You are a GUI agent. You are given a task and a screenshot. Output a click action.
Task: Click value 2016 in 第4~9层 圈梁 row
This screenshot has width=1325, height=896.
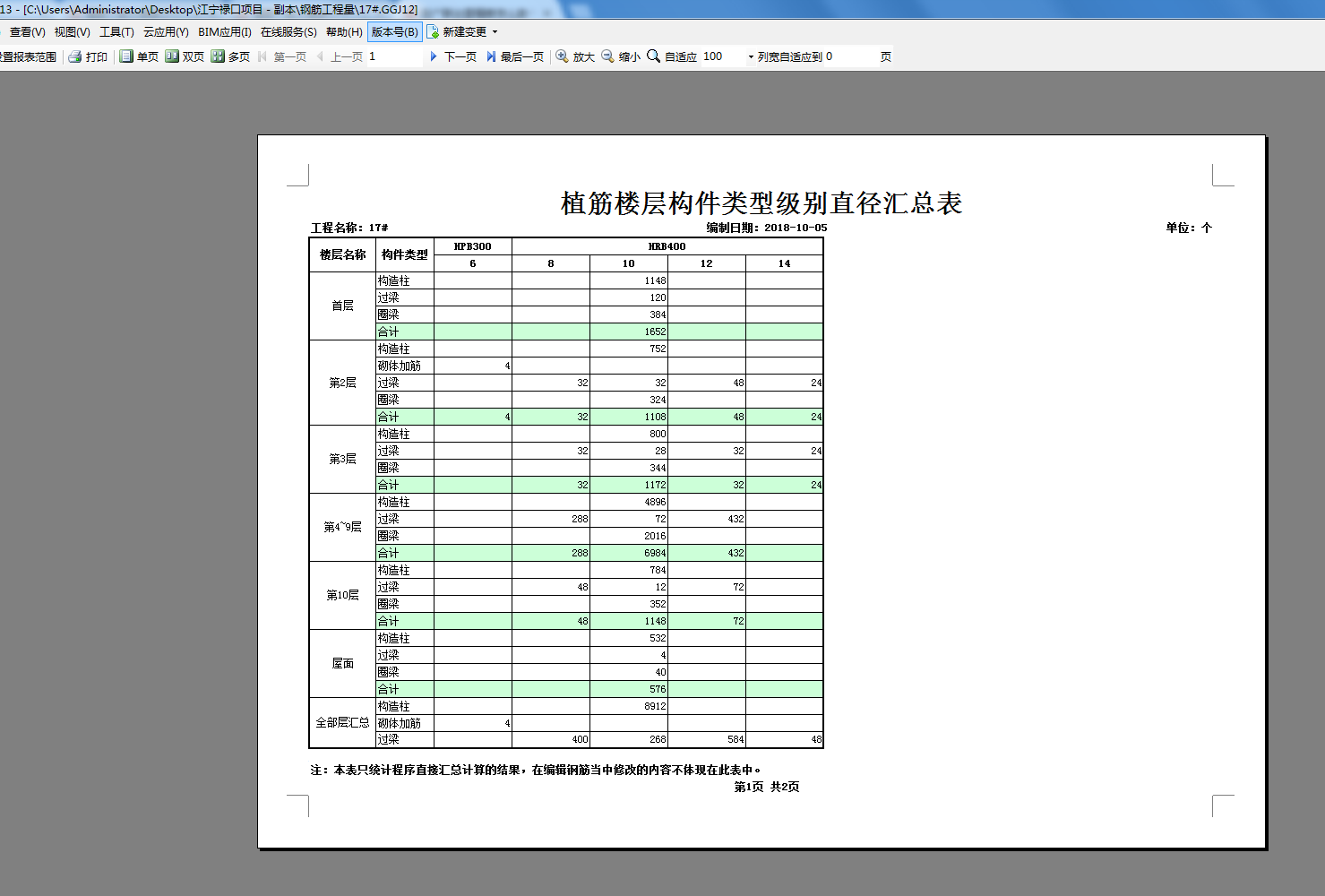pos(655,536)
